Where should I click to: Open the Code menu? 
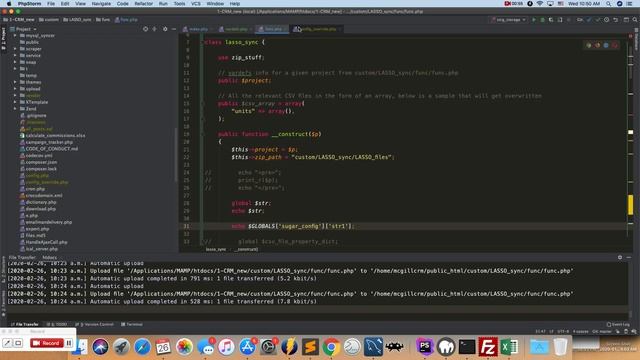(122, 4)
